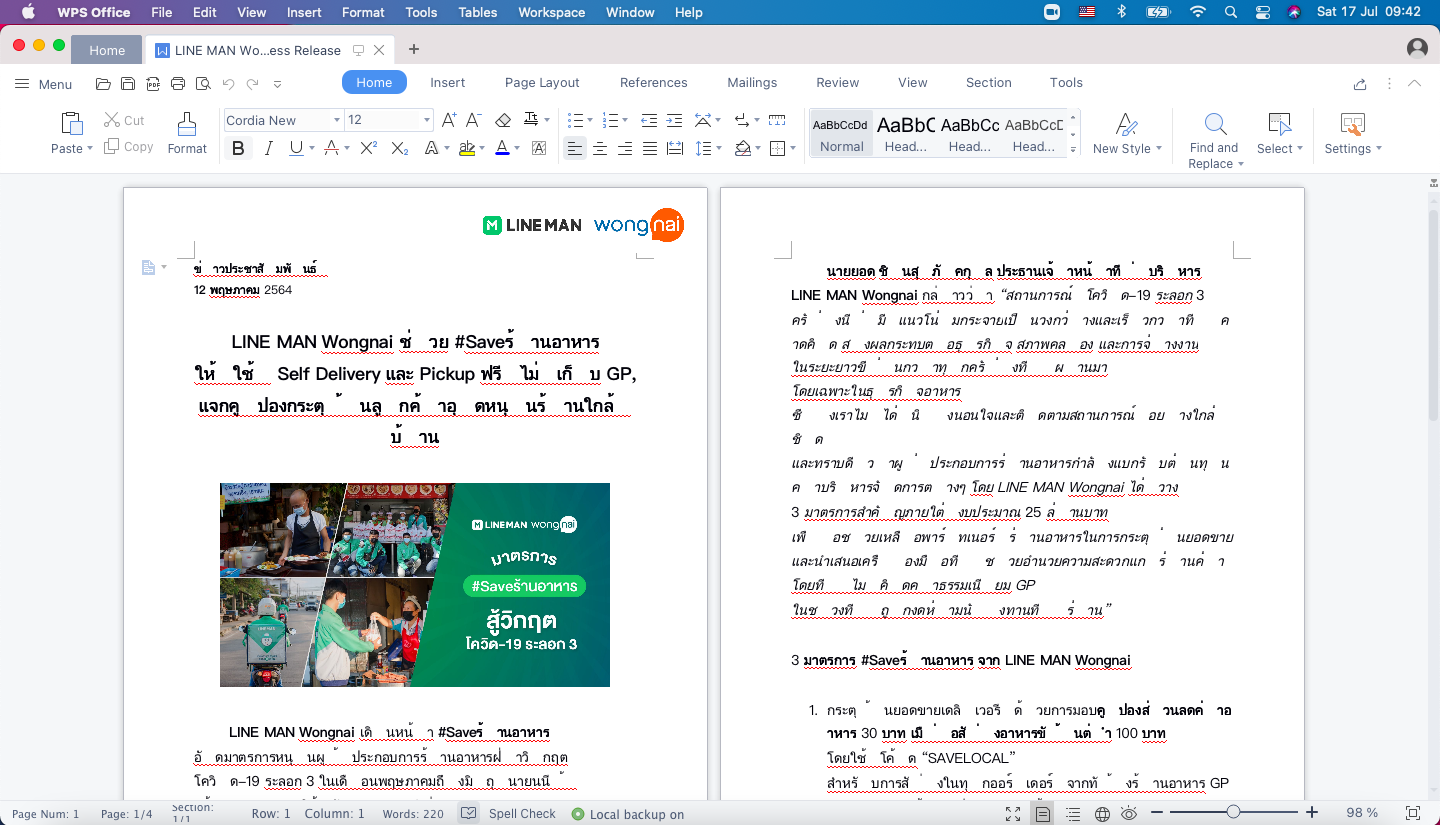1440x825 pixels.
Task: Open the Select dropdown in the ribbon
Action: pos(1280,149)
